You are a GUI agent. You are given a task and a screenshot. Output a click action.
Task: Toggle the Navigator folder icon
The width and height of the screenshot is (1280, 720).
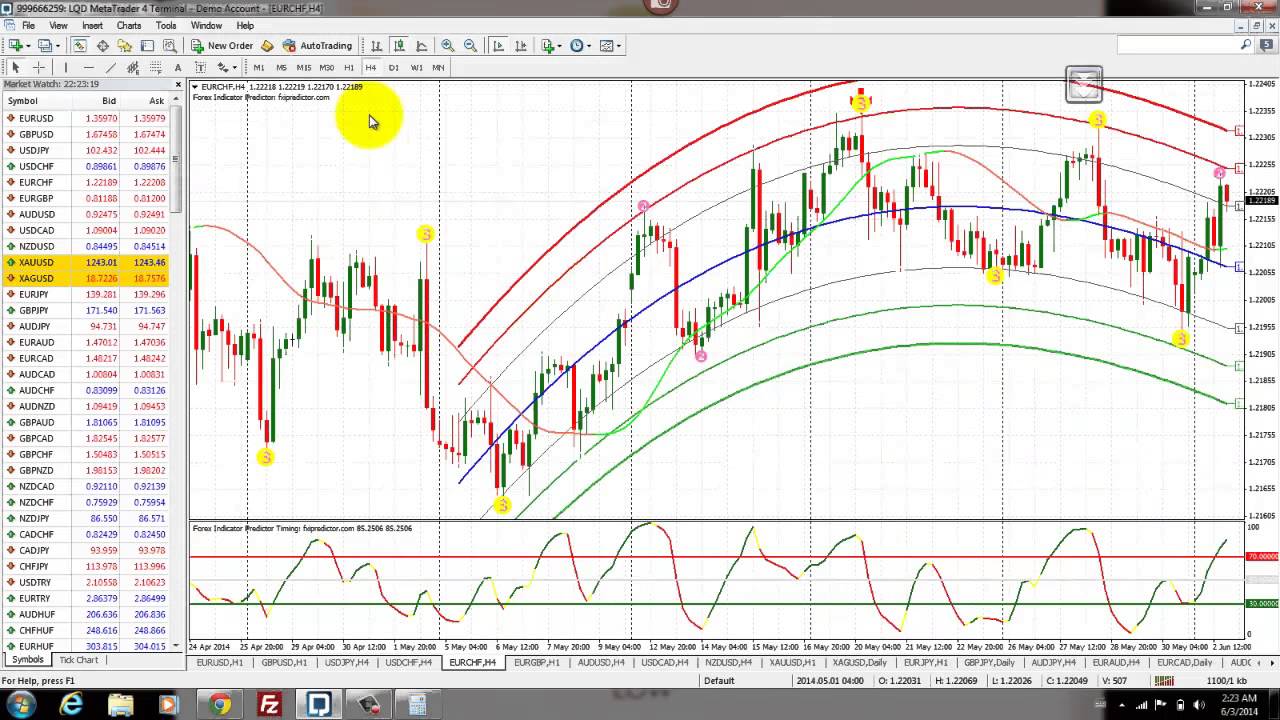(124, 45)
